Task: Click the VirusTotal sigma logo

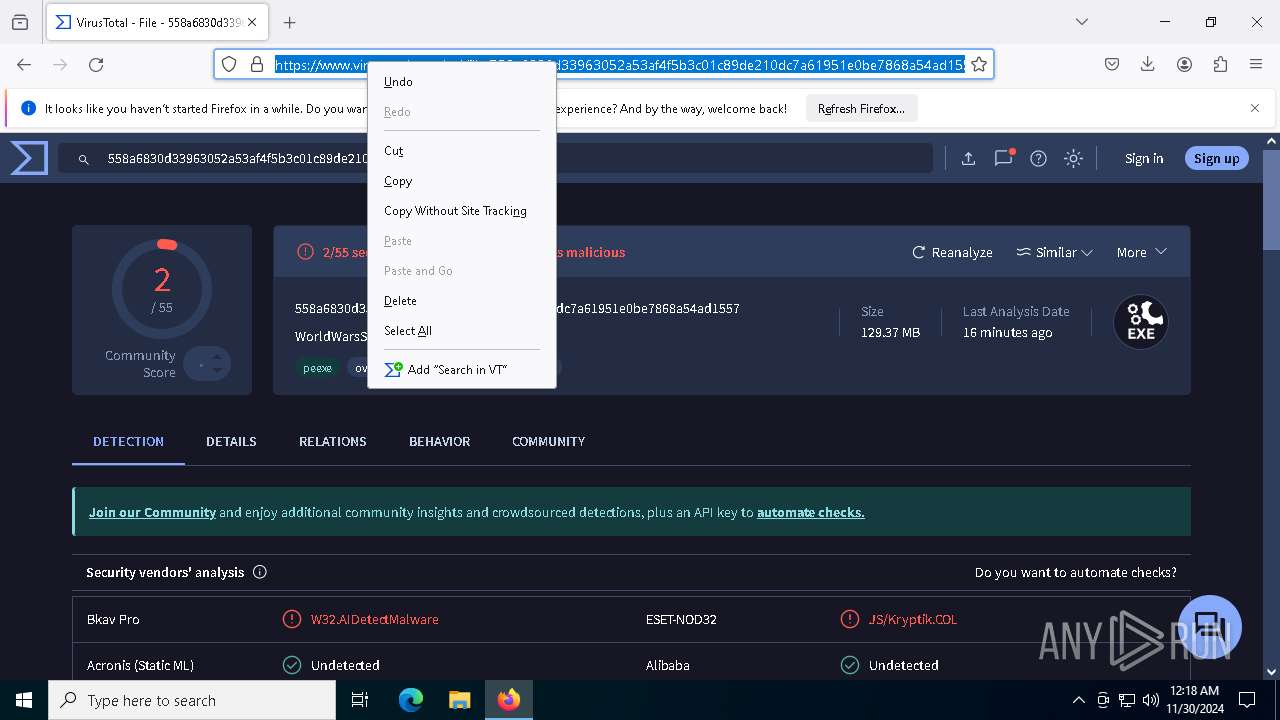Action: (x=29, y=158)
